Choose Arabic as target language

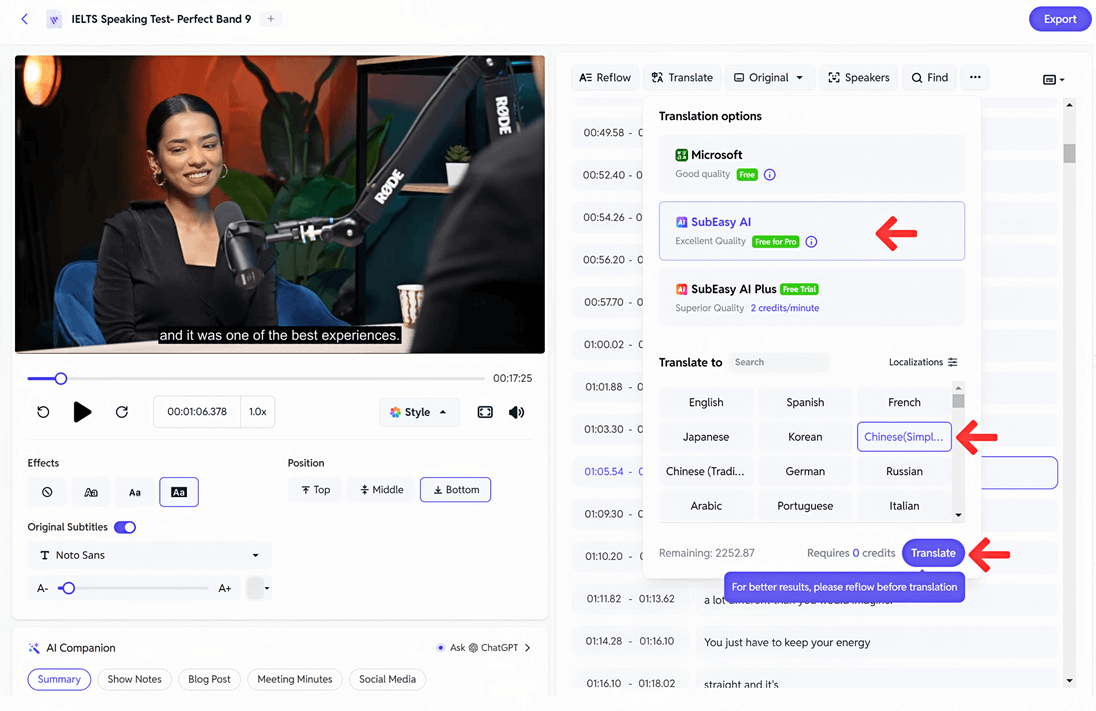pos(706,505)
